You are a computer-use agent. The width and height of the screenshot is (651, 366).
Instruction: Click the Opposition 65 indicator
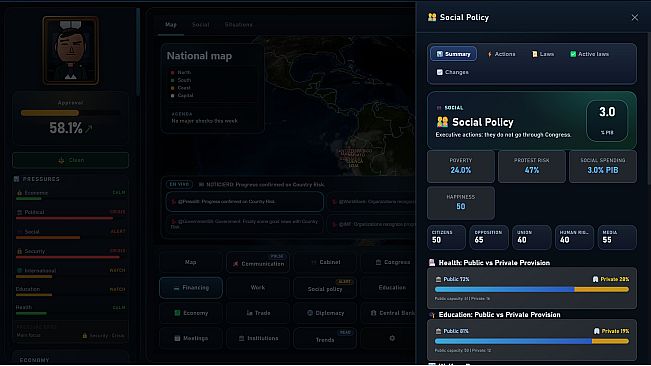489,237
